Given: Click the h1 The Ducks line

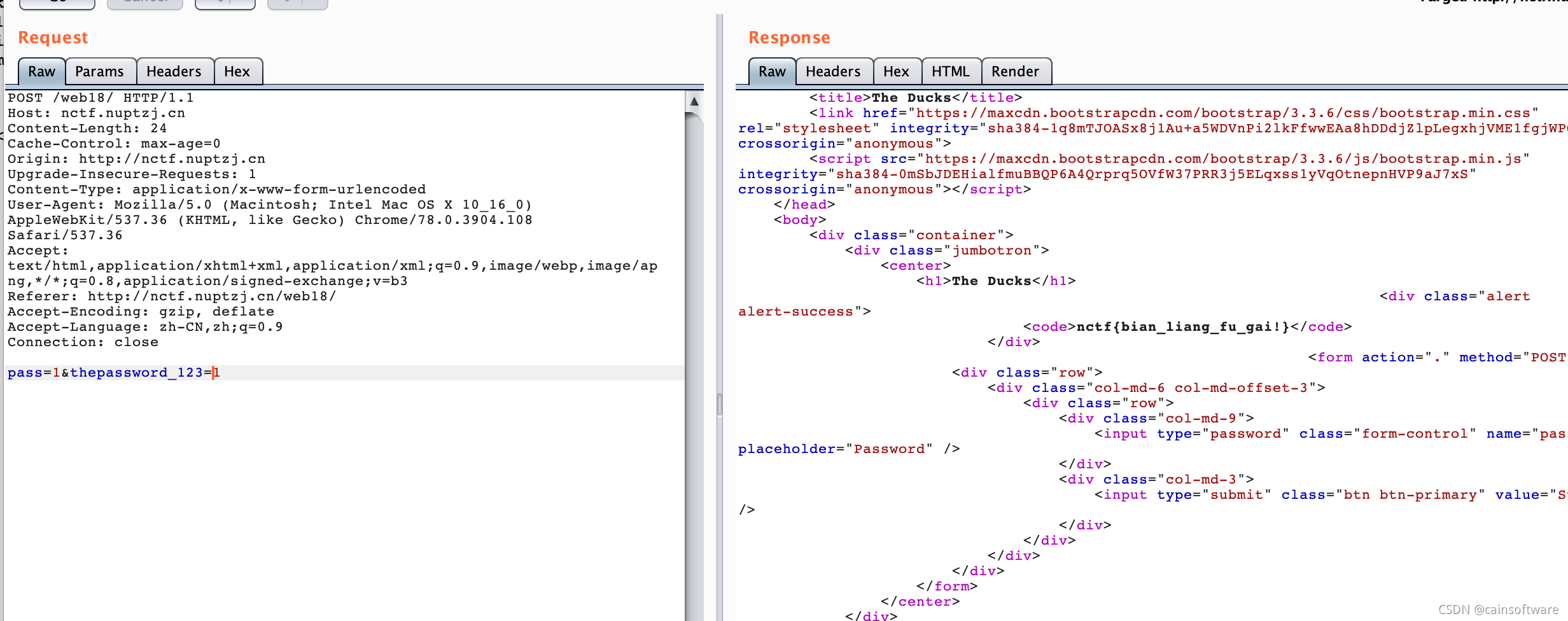Looking at the screenshot, I should tap(996, 281).
